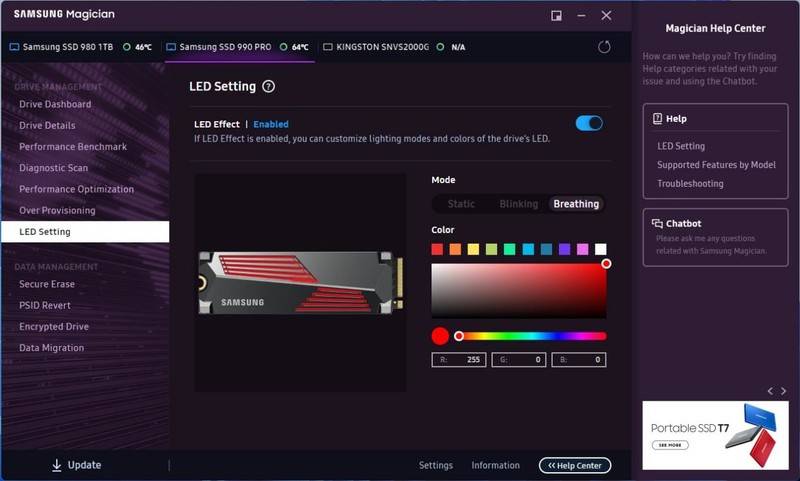Select the Blinking LED mode
Image resolution: width=800 pixels, height=481 pixels.
click(x=518, y=204)
